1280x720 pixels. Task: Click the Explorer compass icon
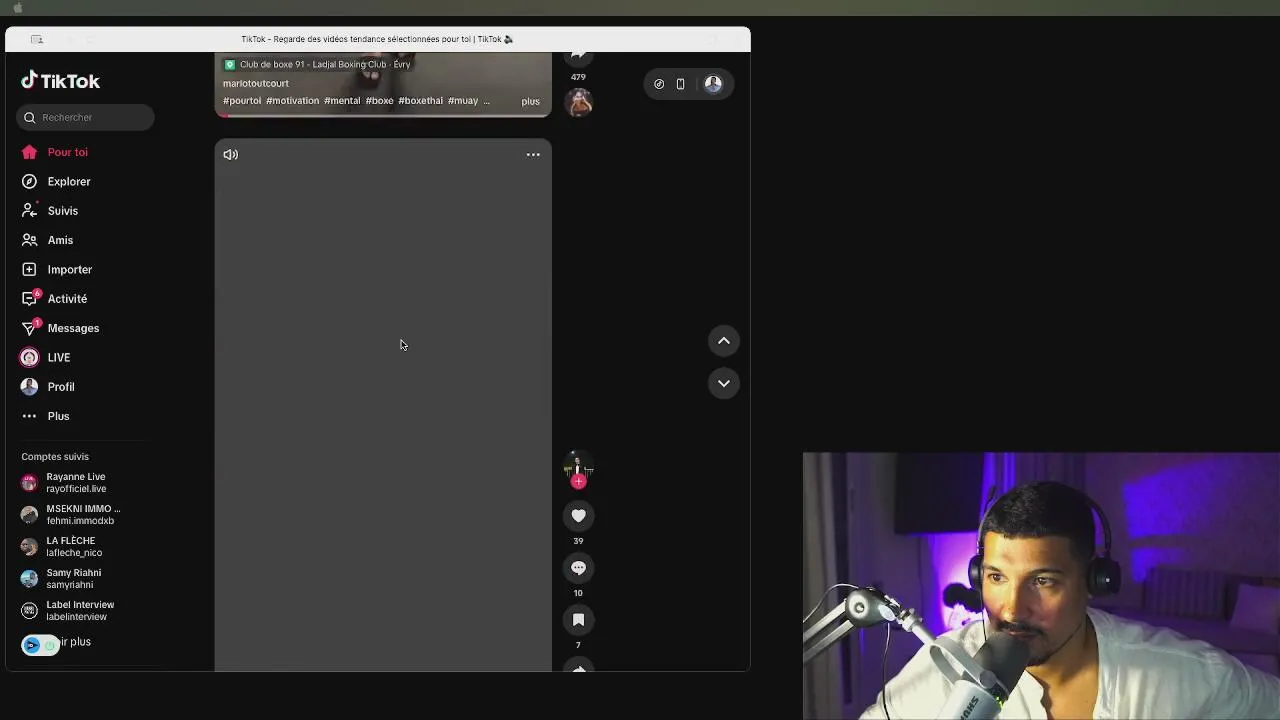[x=29, y=181]
